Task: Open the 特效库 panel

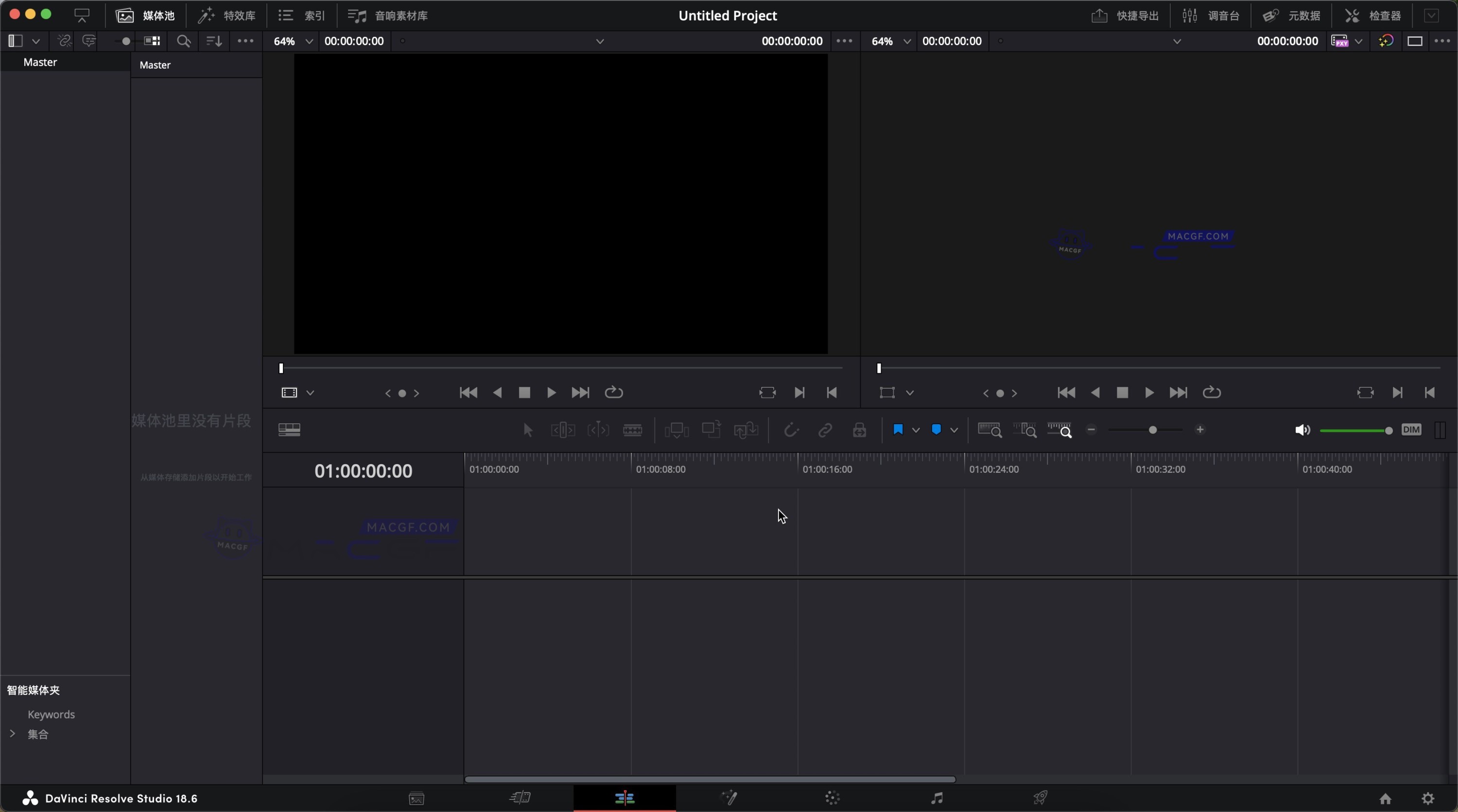Action: point(228,15)
